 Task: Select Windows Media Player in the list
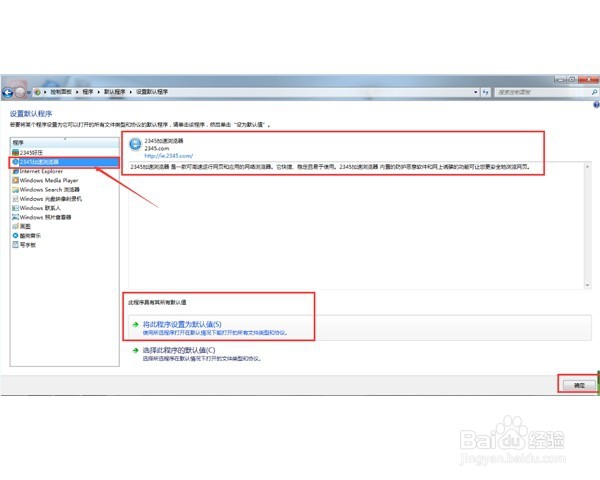tap(65, 180)
